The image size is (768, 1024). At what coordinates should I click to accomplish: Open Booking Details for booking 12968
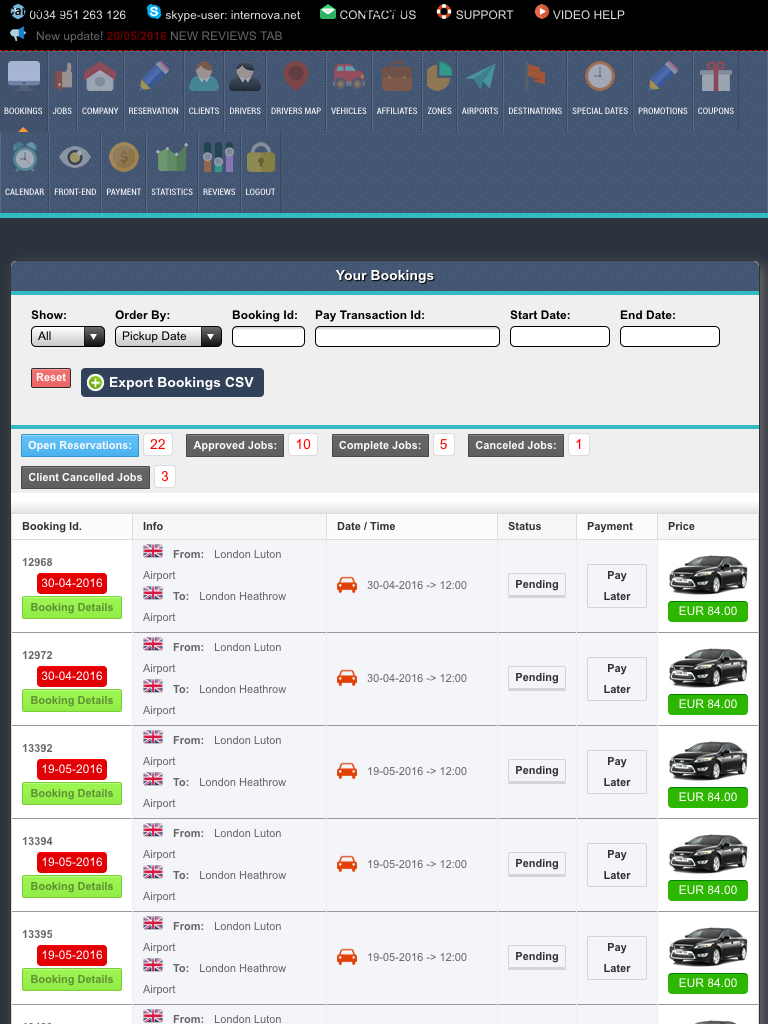pos(72,607)
